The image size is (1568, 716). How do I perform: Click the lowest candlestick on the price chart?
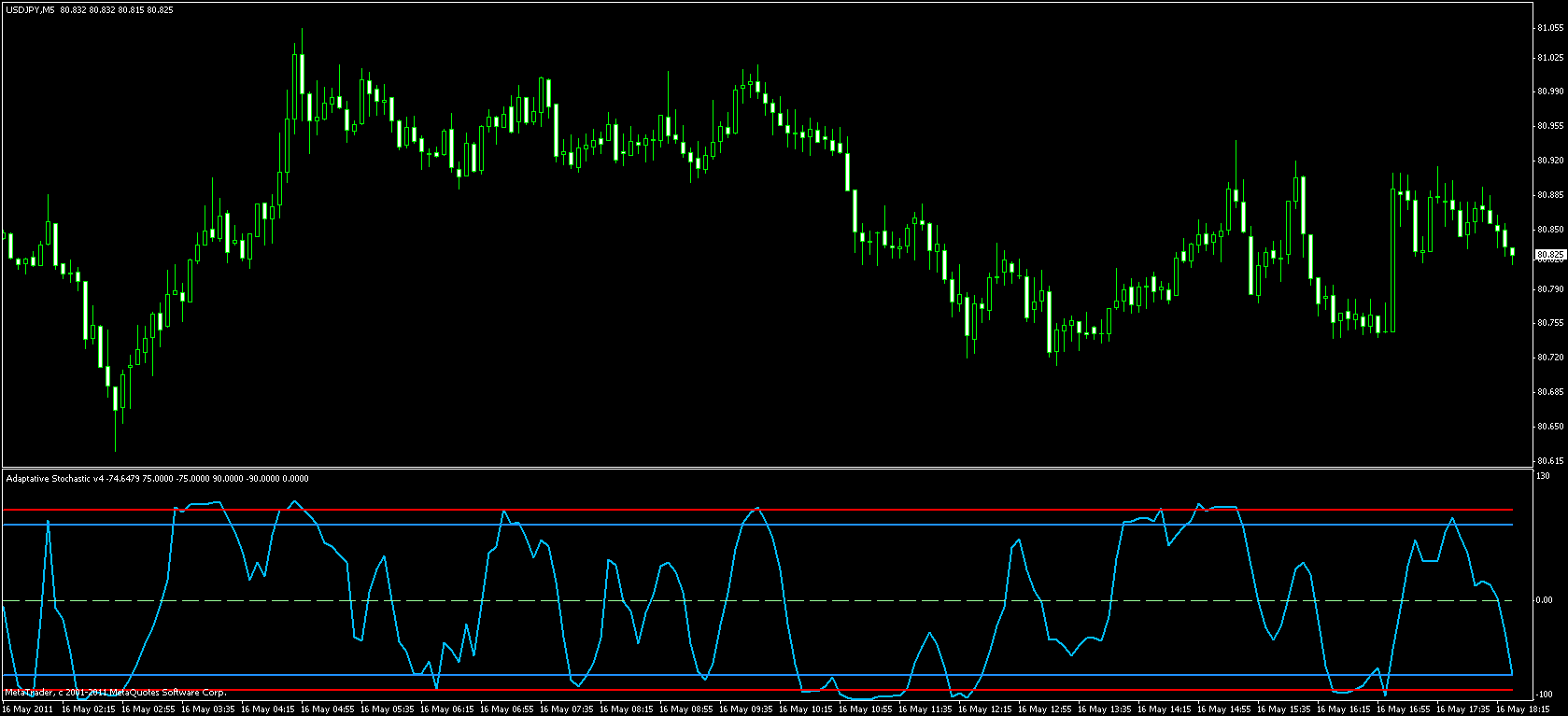coord(116,400)
